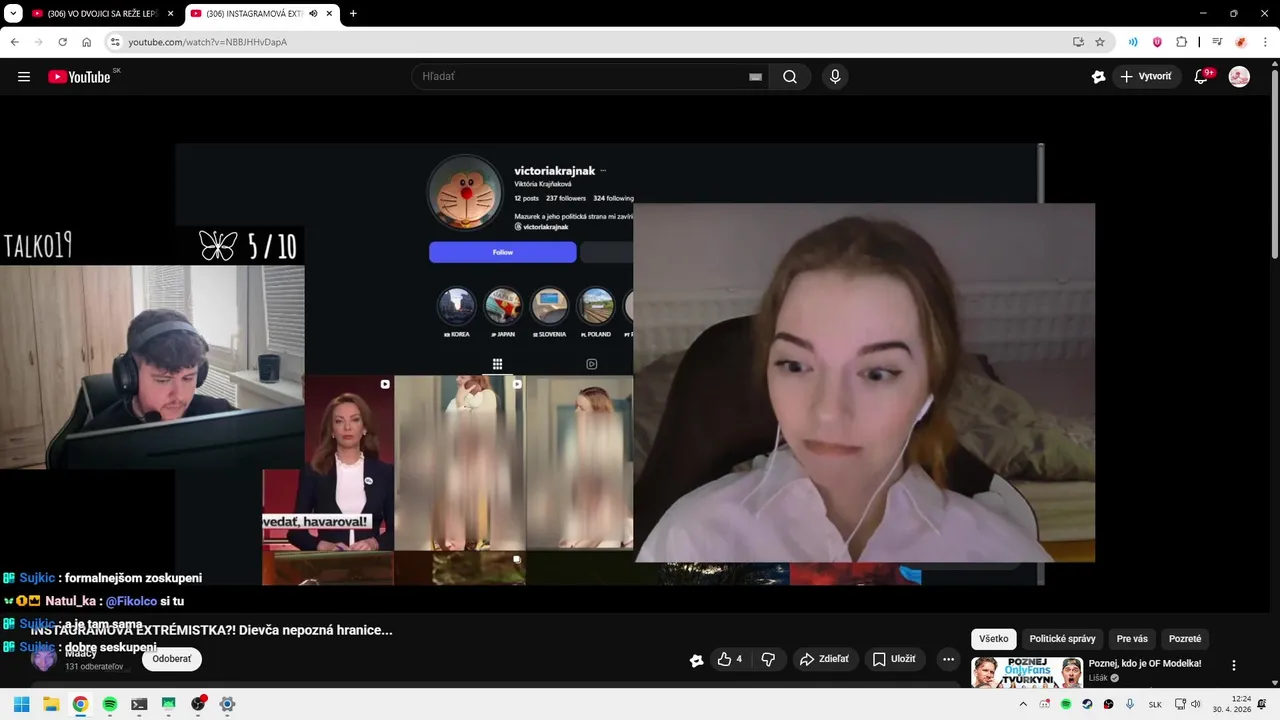The width and height of the screenshot is (1280, 720).
Task: Click the sparkle Ask icon beside like button
Action: [x=697, y=660]
